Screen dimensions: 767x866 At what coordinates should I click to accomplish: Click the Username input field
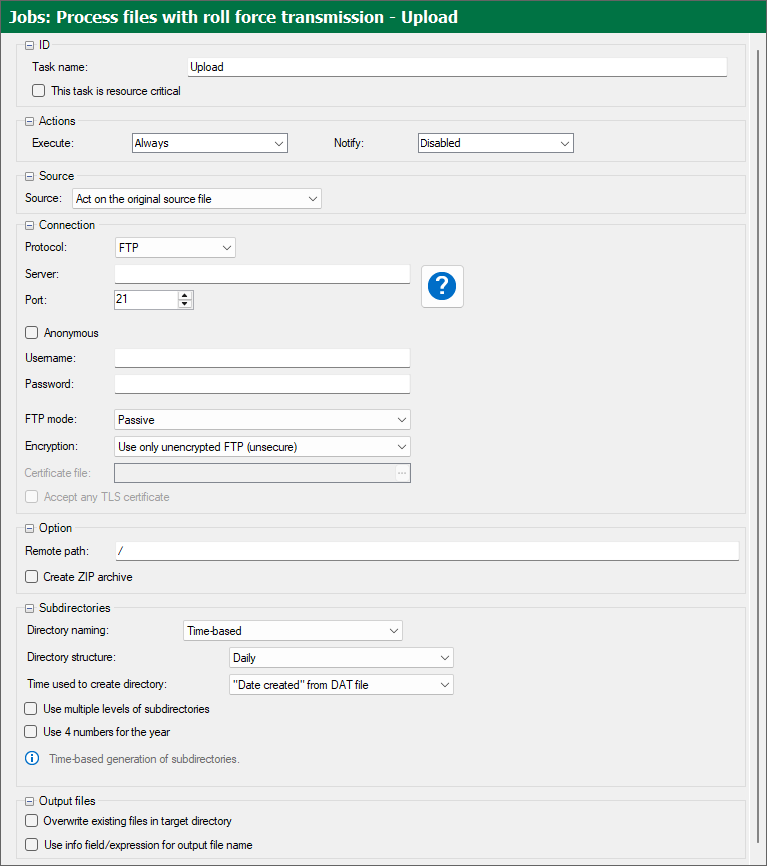pyautogui.click(x=262, y=358)
